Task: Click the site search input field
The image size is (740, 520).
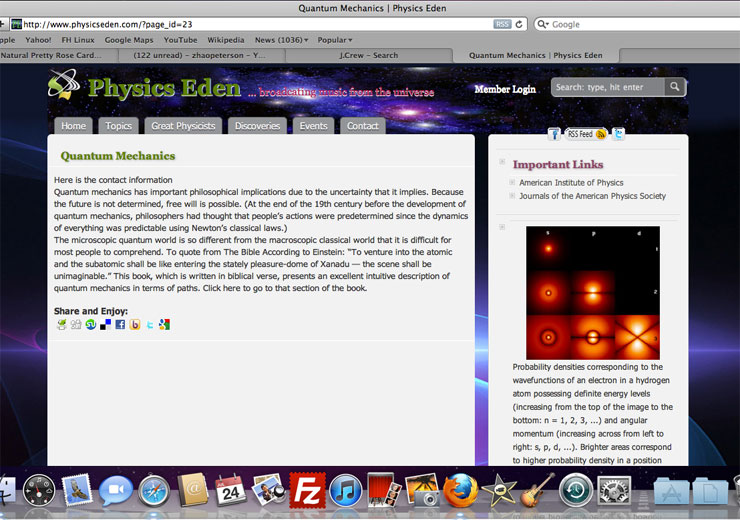Action: [608, 87]
